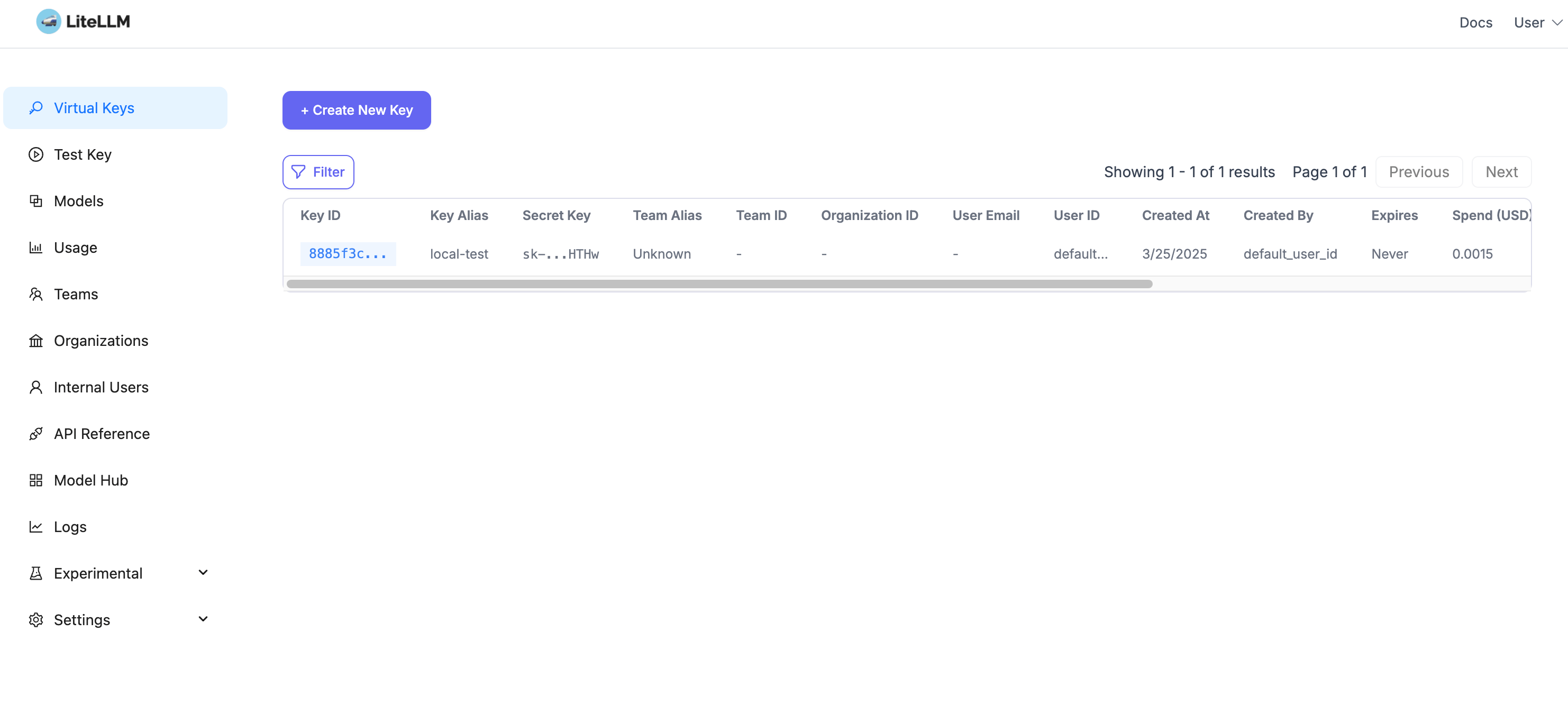The image size is (1568, 714).
Task: Open the API Reference plug icon
Action: 36,433
